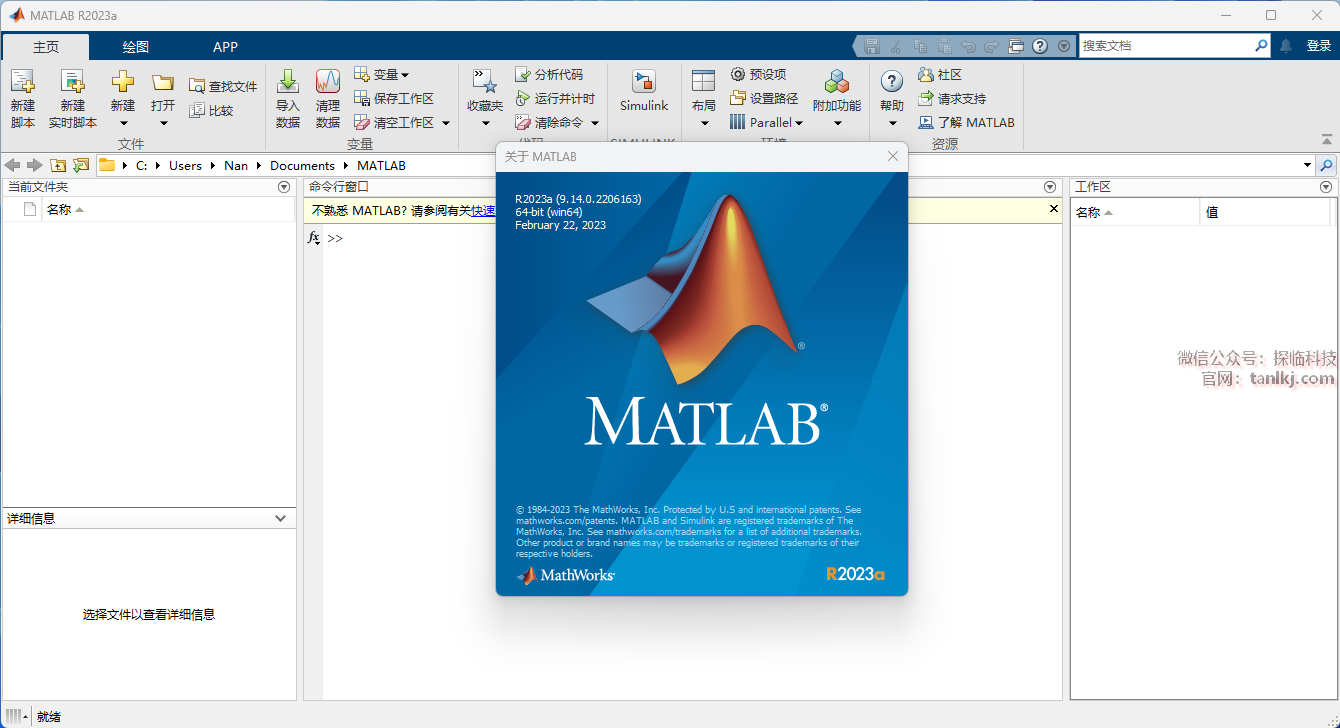Customize the quick access toolbar dropdown

click(x=1063, y=46)
